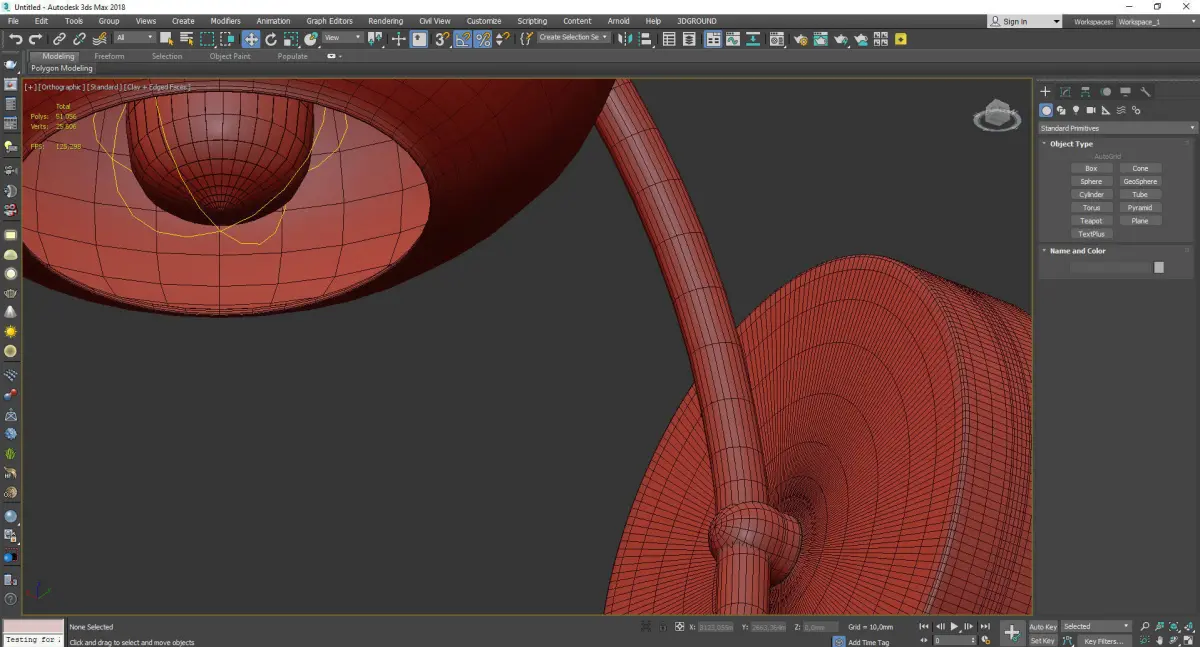Viewport: 1200px width, 647px height.
Task: Toggle the Percent Snap button
Action: 482,39
